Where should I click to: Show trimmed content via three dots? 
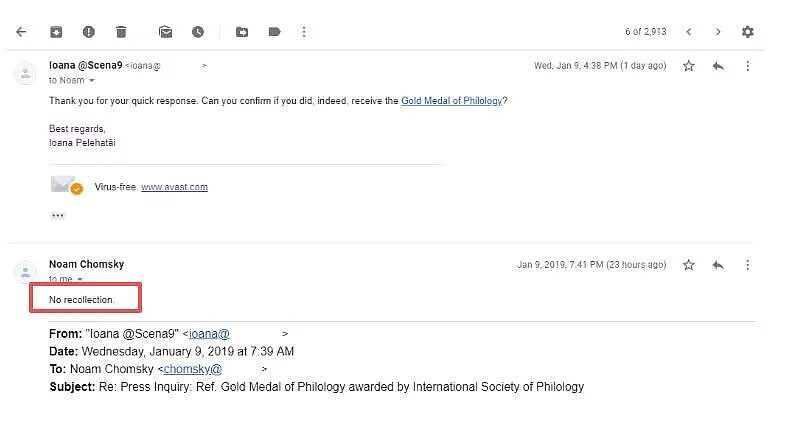(x=58, y=215)
